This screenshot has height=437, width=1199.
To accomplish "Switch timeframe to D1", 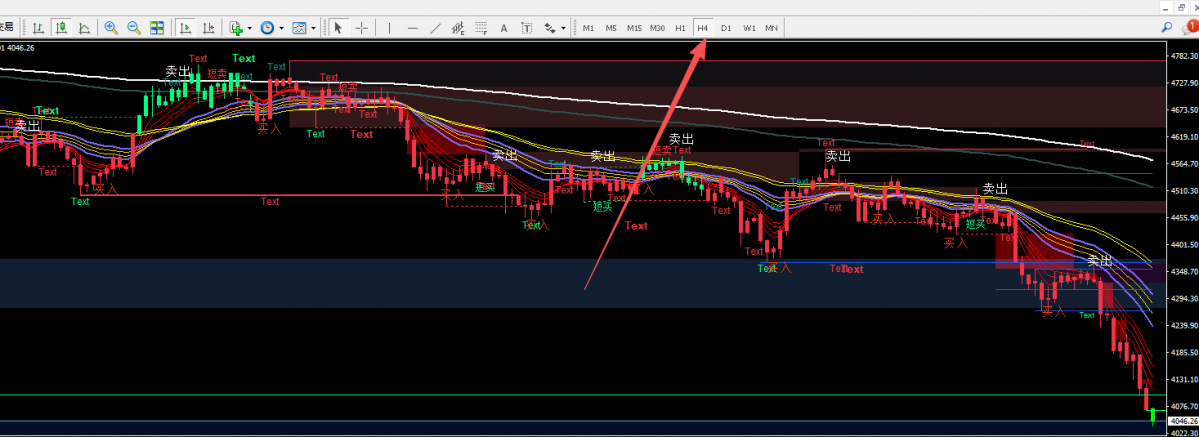I will coord(726,28).
